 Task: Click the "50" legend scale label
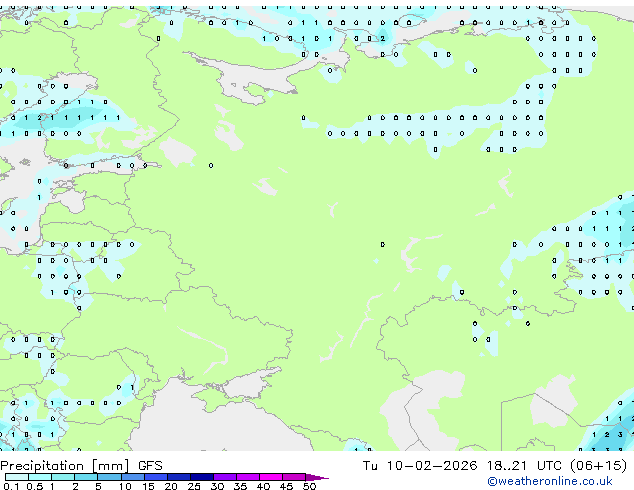pos(309,486)
